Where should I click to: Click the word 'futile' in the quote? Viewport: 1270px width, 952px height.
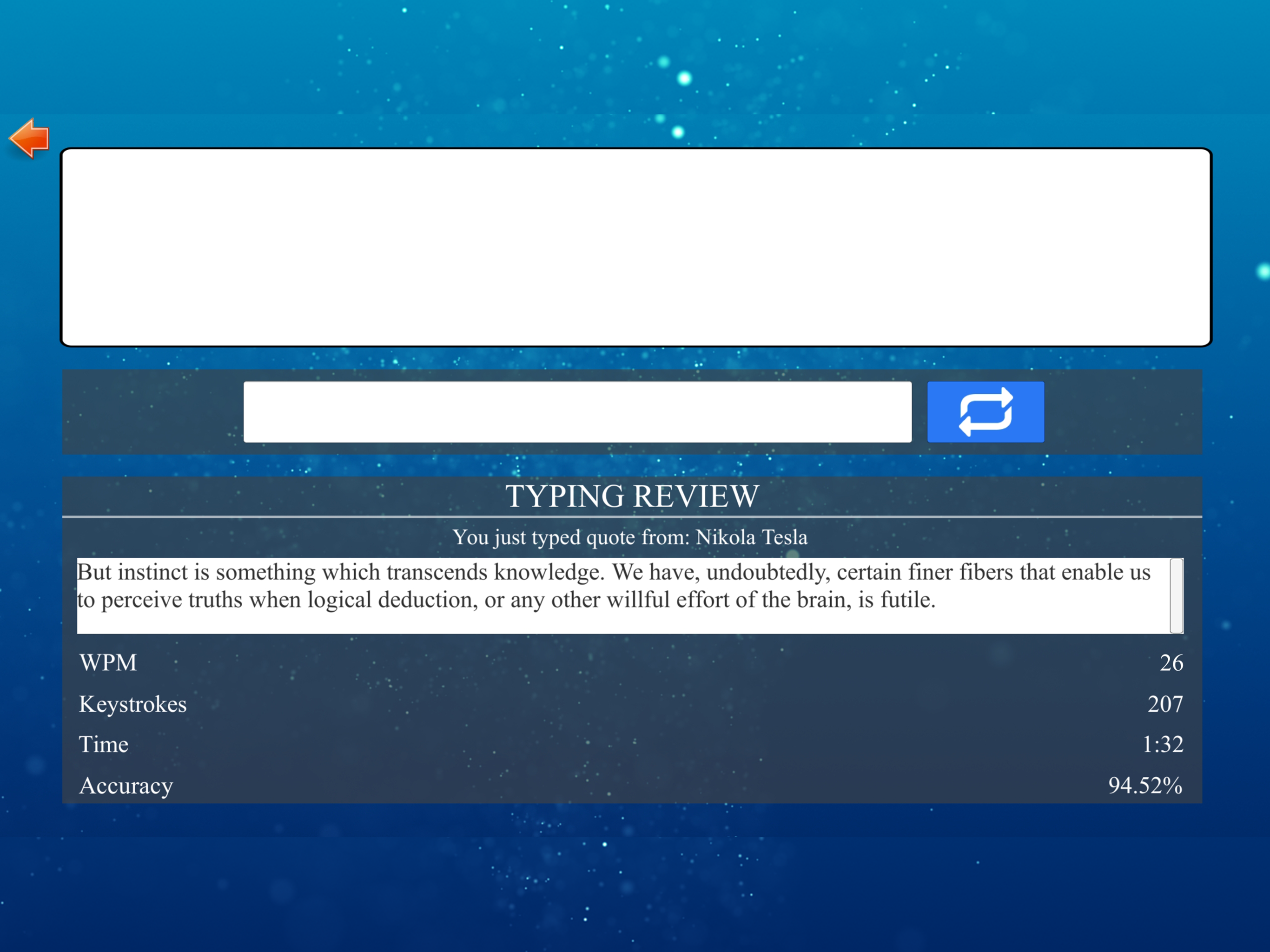click(x=906, y=600)
